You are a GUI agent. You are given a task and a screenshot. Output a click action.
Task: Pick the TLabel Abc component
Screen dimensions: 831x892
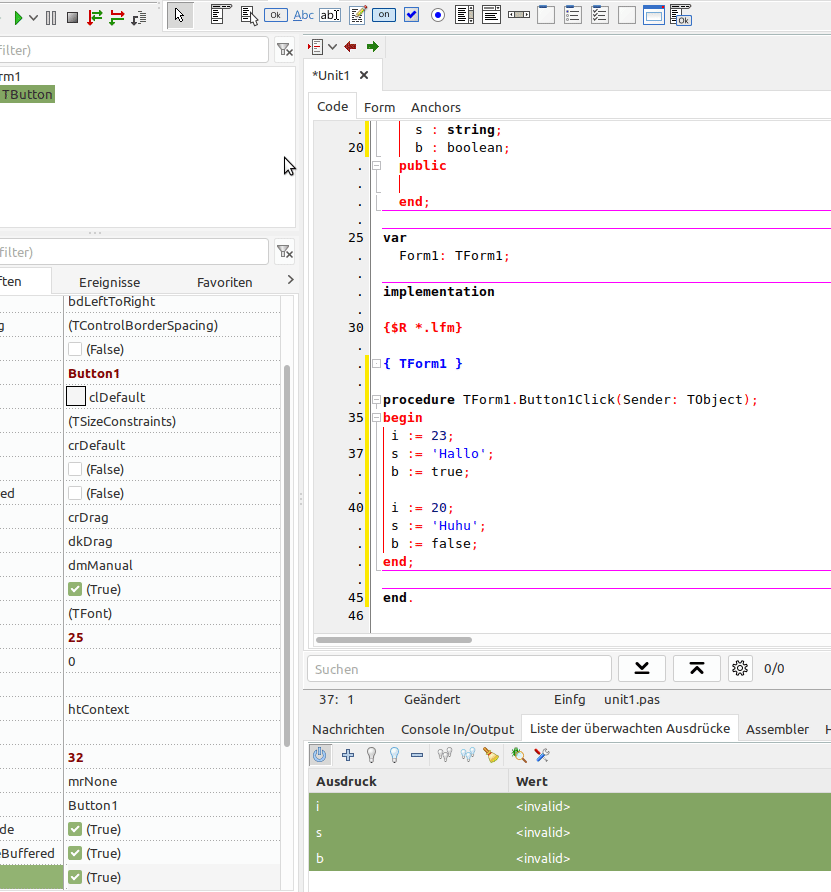[303, 15]
